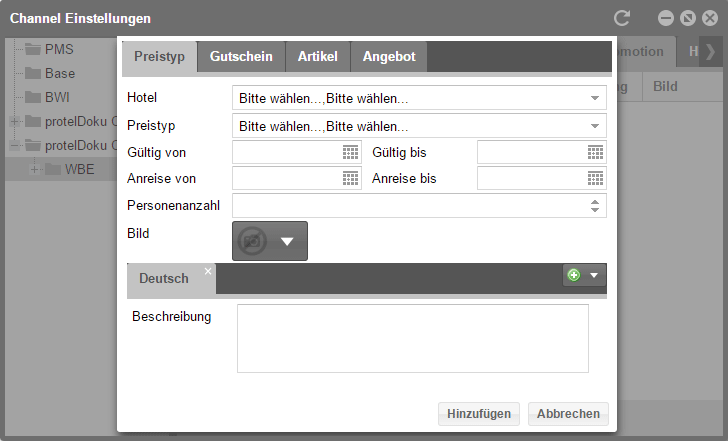728x441 pixels.
Task: Open the Anreise bis calendar picker
Action: (x=595, y=178)
